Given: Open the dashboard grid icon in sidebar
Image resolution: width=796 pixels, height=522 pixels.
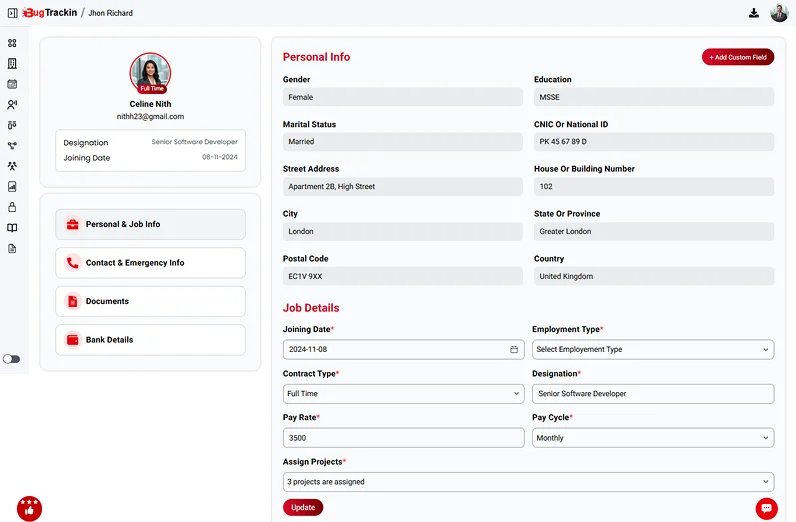Looking at the screenshot, I should [x=12, y=43].
